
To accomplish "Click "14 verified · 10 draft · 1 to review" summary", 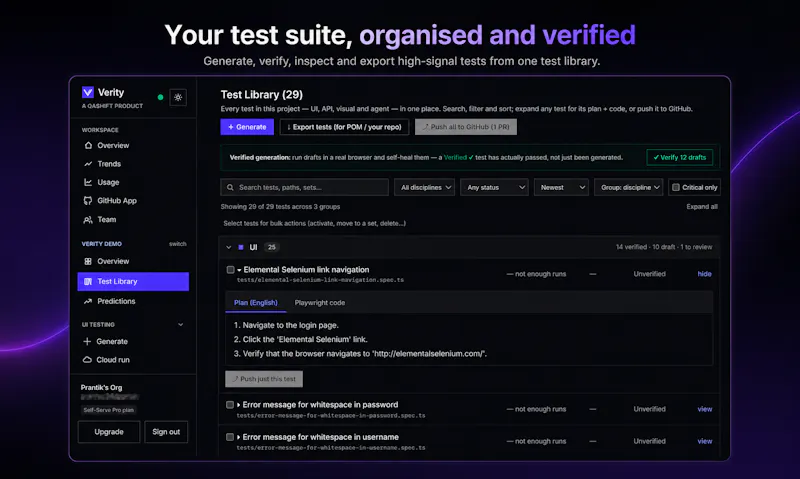I will 664,247.
